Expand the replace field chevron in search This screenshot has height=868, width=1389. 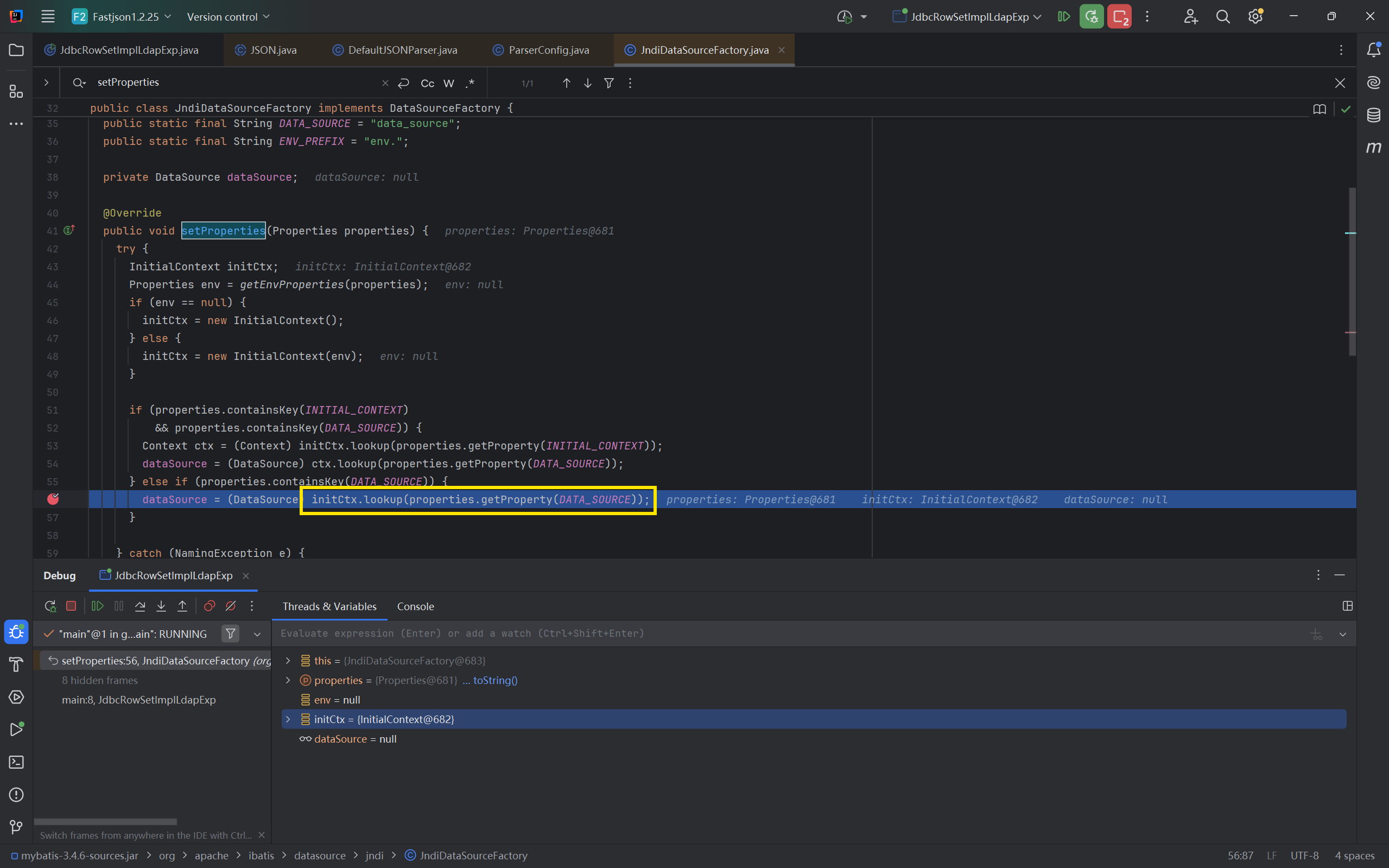tap(47, 83)
